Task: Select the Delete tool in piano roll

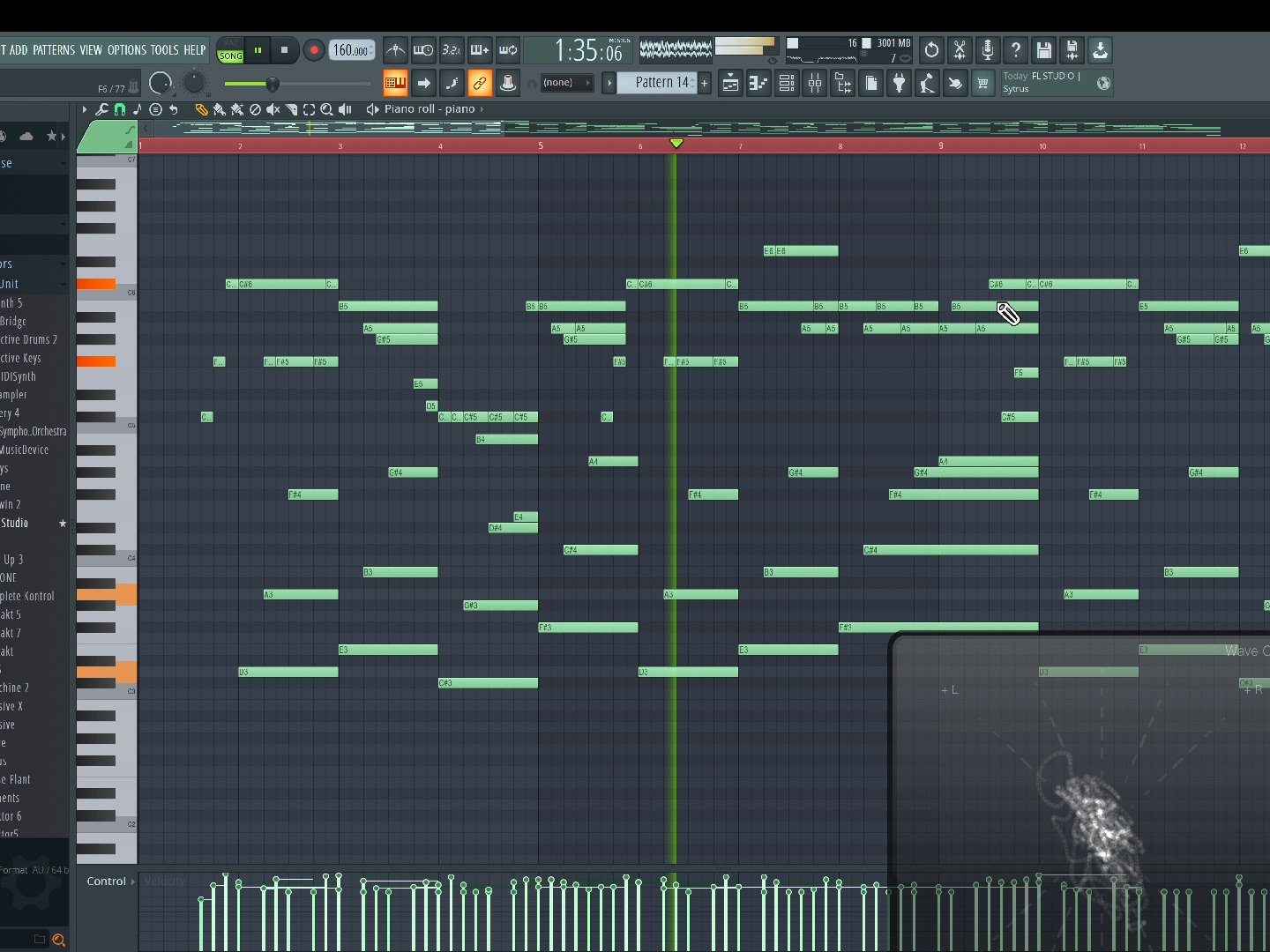Action: tap(255, 109)
